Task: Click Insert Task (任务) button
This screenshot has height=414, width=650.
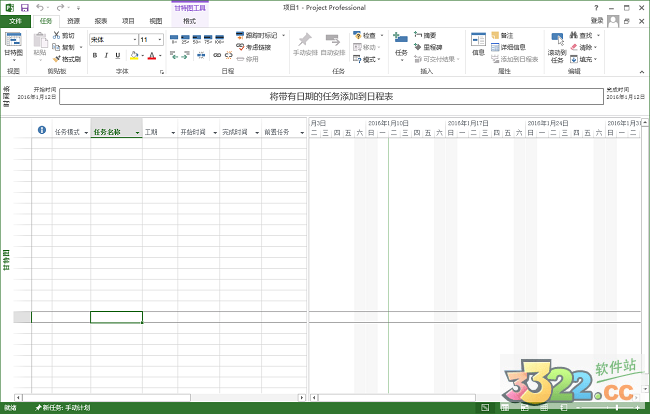Action: pos(401,47)
